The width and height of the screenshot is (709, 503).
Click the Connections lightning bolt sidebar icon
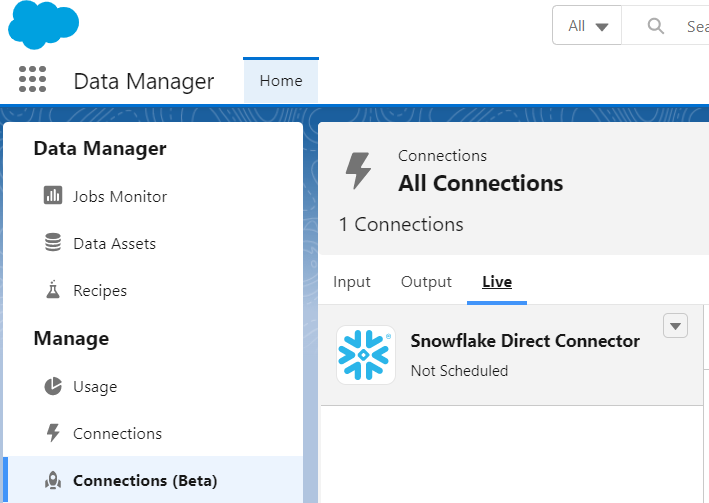pyautogui.click(x=53, y=433)
